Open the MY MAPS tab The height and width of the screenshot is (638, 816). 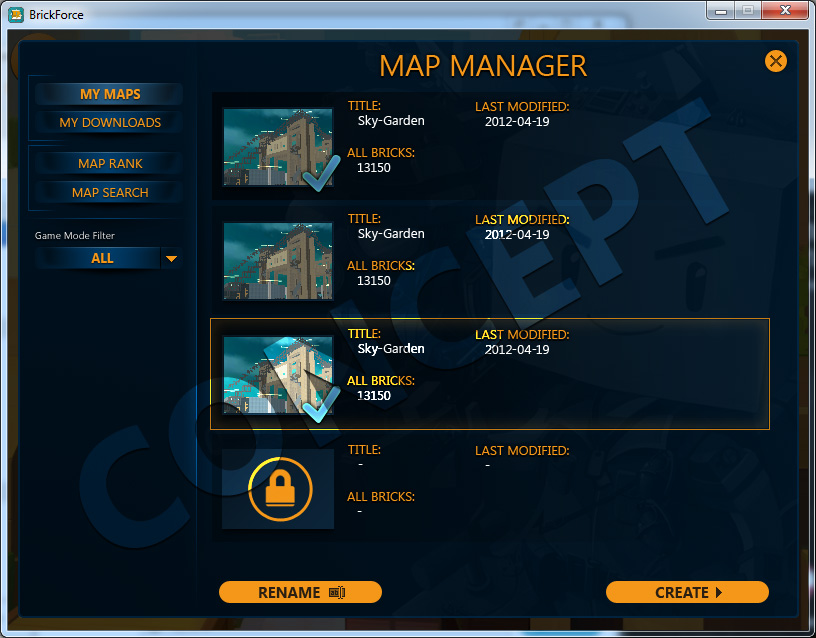109,94
